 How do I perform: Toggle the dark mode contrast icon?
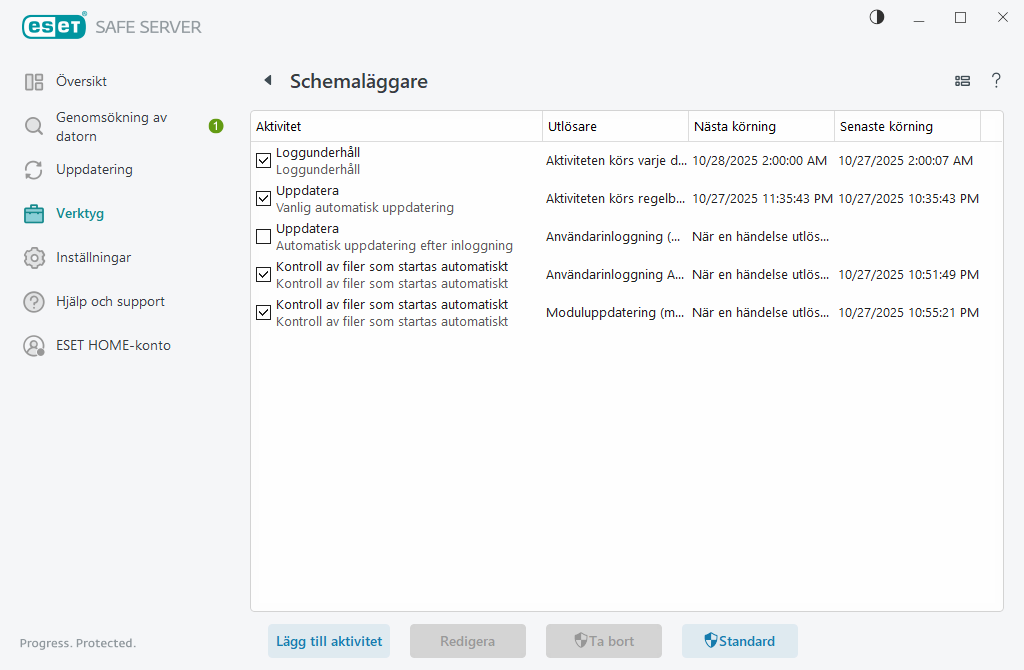coord(876,17)
